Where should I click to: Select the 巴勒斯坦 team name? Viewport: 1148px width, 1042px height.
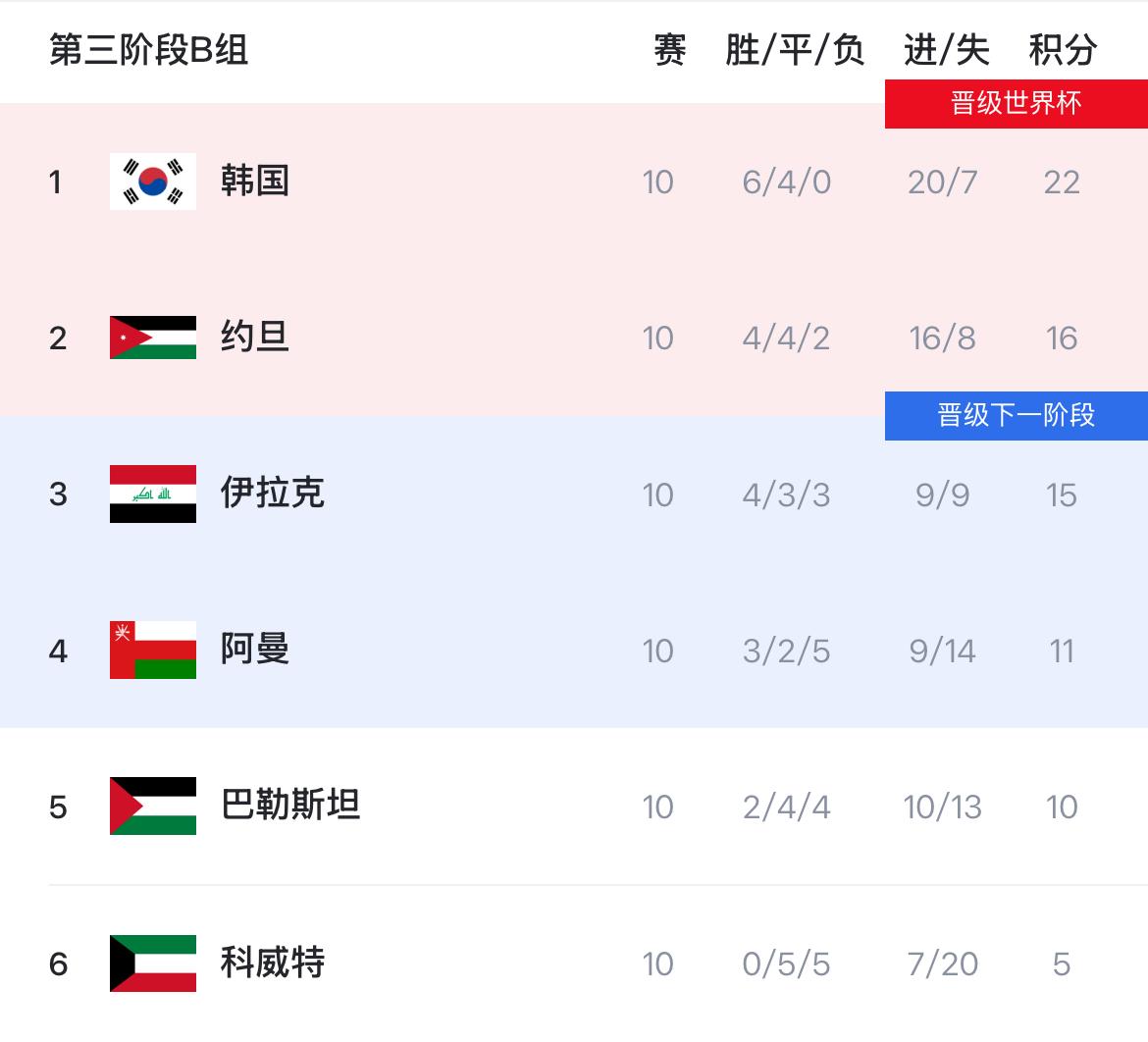click(289, 805)
